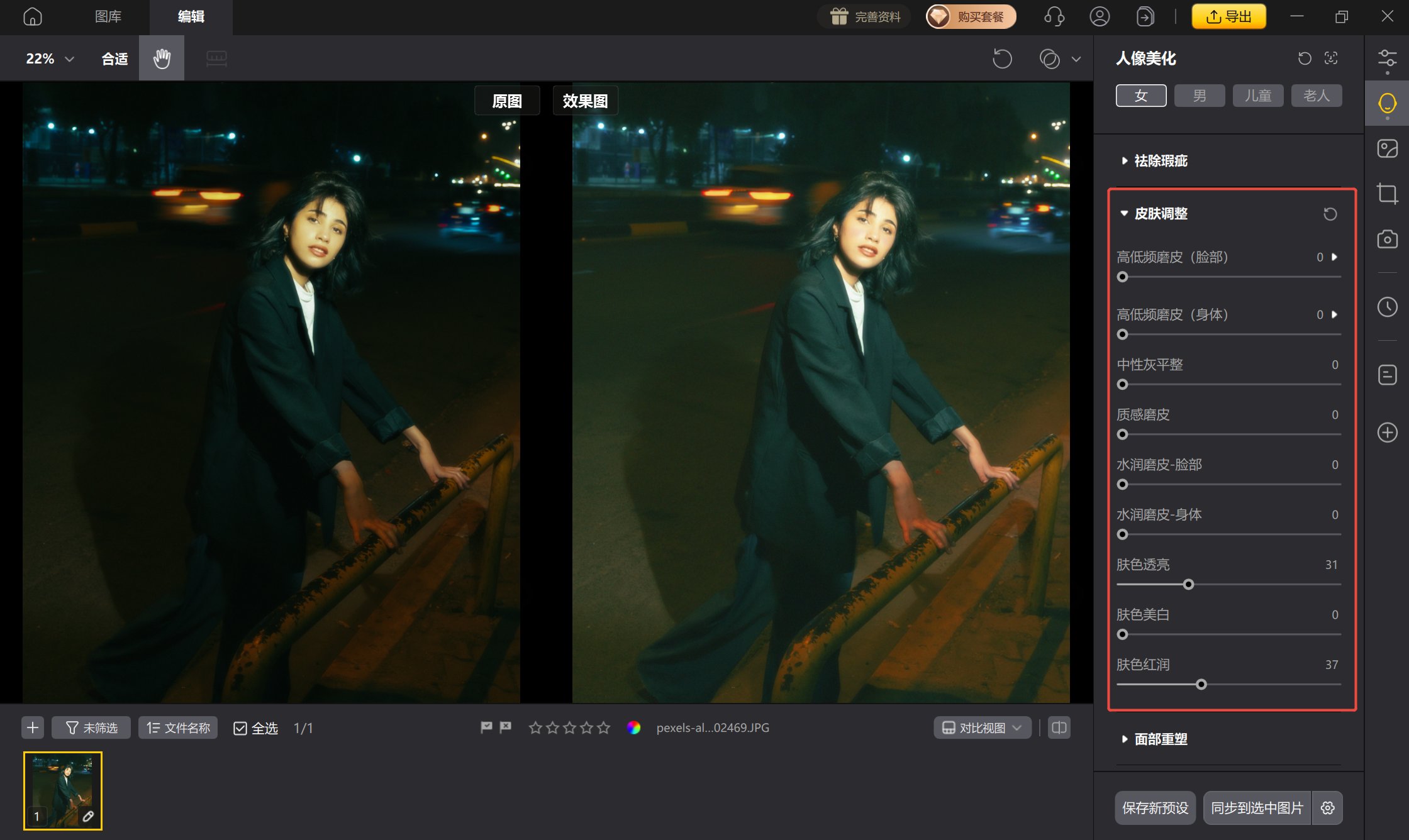The width and height of the screenshot is (1409, 840).
Task: Select the female gender option
Action: click(x=1141, y=96)
